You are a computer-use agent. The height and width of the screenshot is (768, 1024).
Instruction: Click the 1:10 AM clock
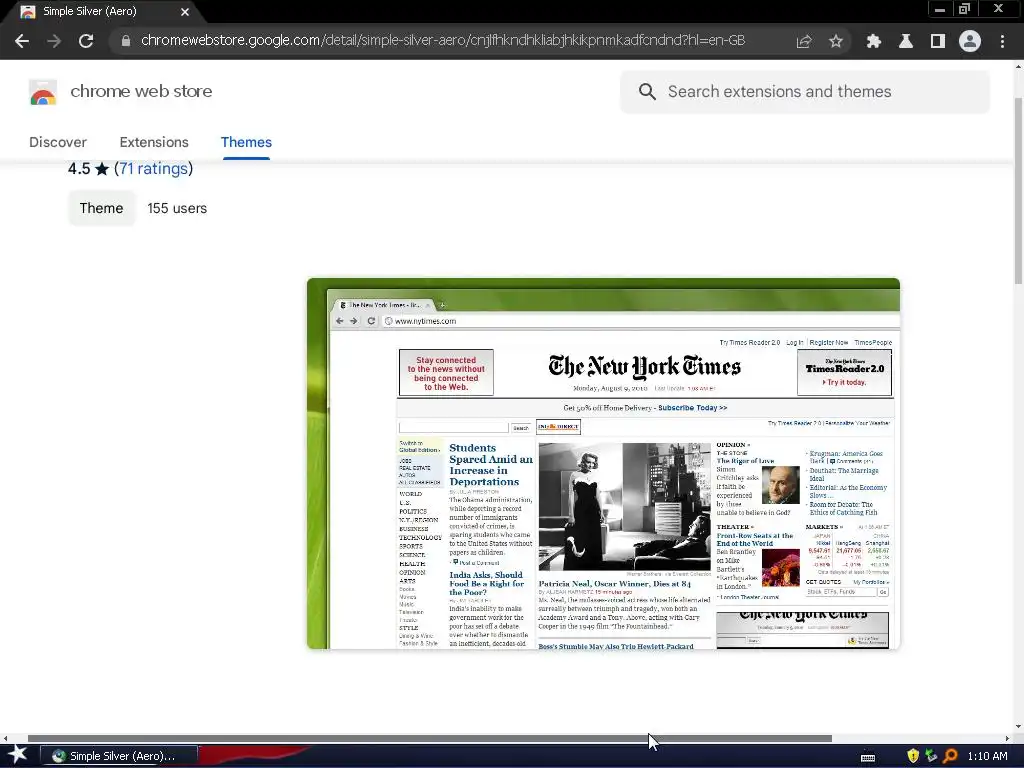click(x=987, y=756)
